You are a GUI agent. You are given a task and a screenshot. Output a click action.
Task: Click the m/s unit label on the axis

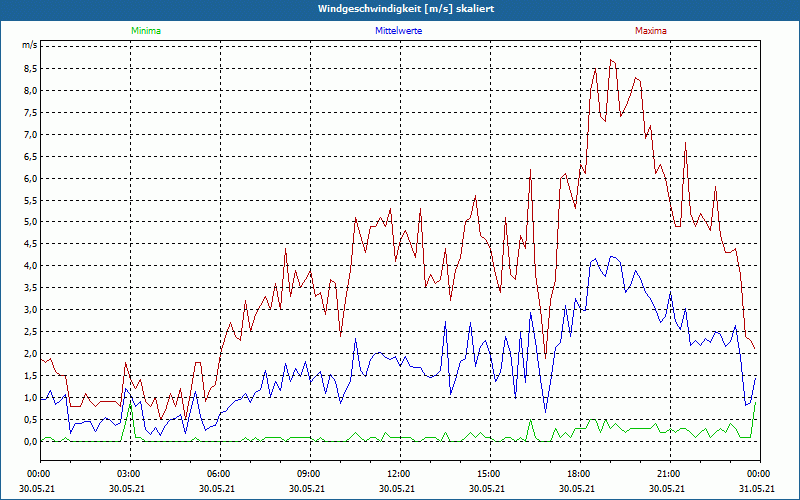29,45
